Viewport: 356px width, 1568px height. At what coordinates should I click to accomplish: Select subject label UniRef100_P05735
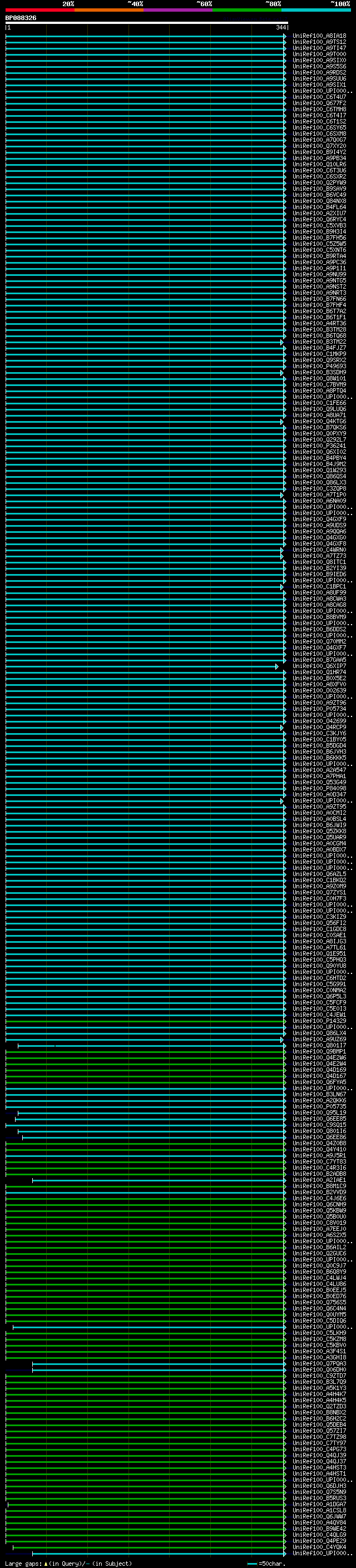319,1106
